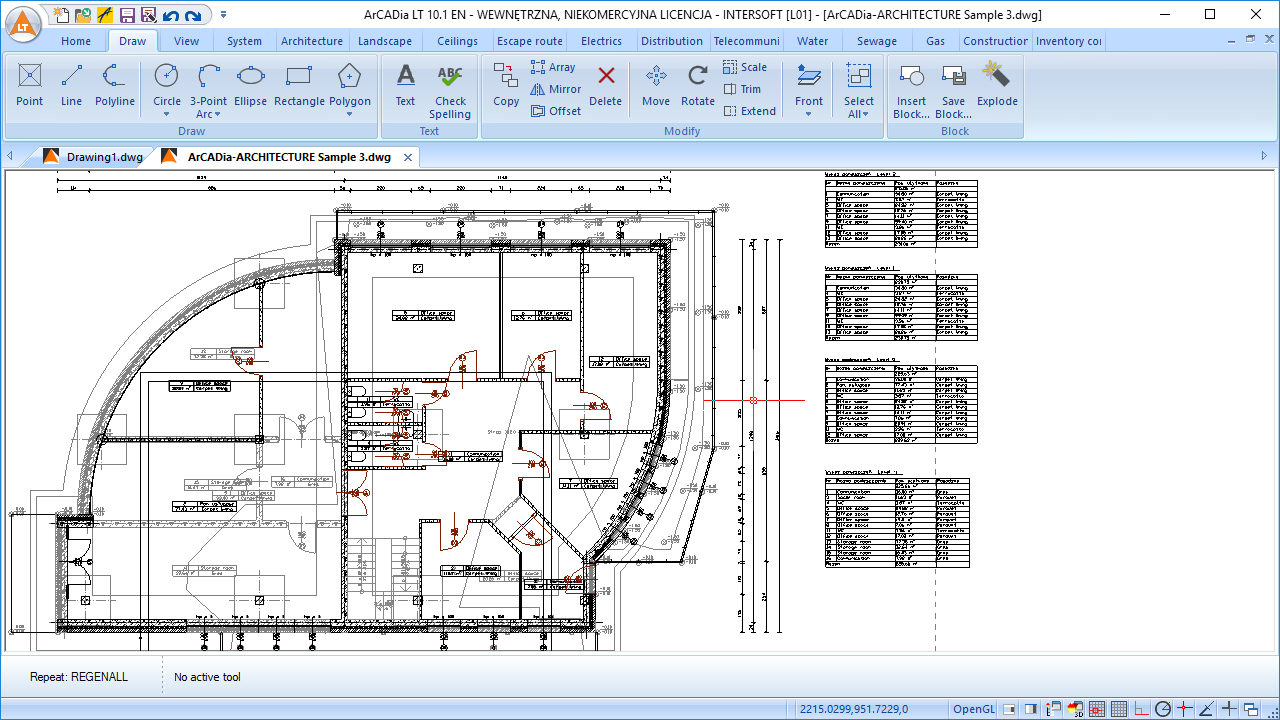The height and width of the screenshot is (720, 1280).
Task: Select the Move tool
Action: point(656,85)
